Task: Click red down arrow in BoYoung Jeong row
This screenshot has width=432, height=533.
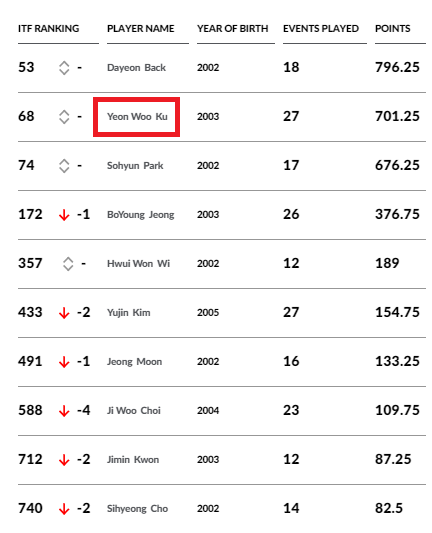Action: (x=64, y=215)
